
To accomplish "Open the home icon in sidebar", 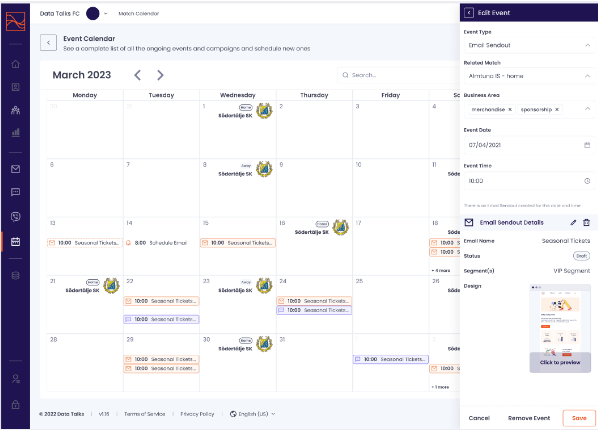I will (x=16, y=64).
